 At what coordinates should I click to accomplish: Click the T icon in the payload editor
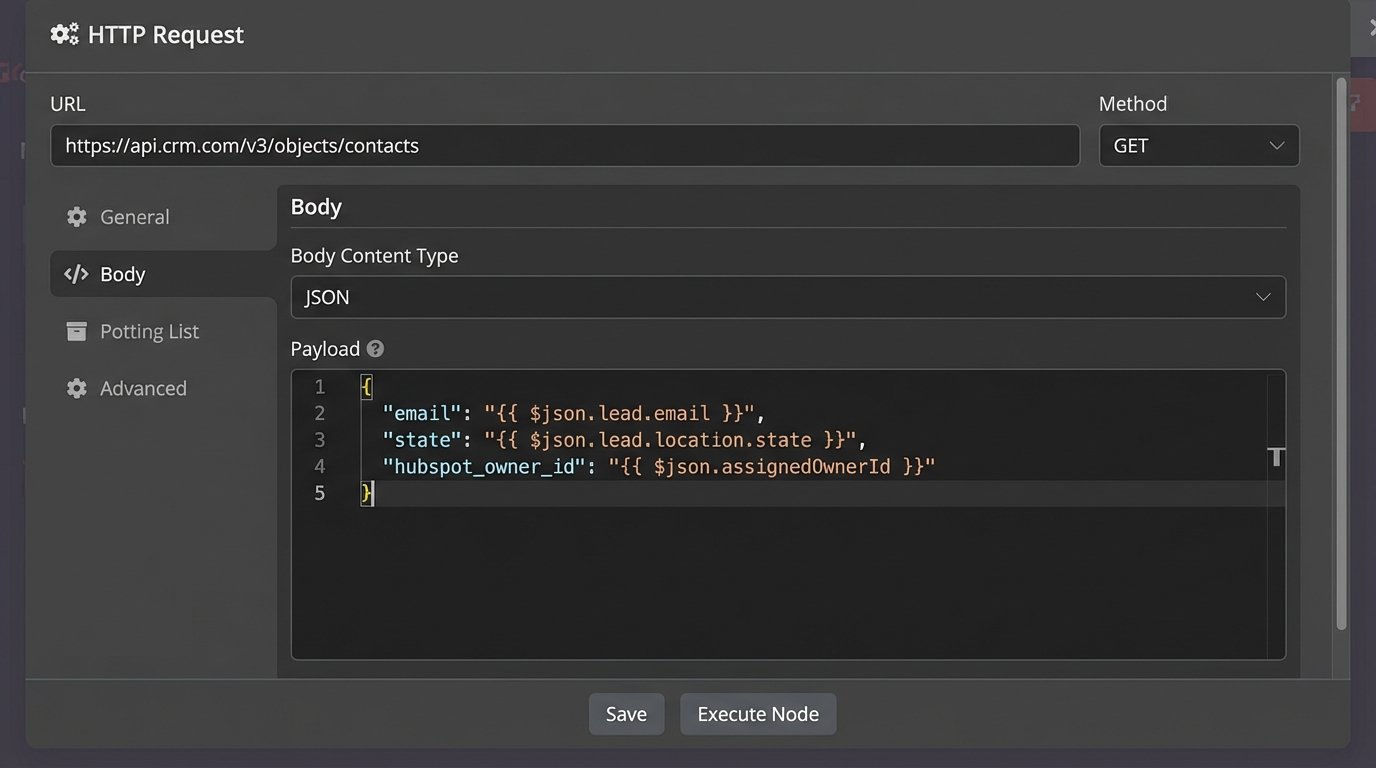click(1275, 457)
